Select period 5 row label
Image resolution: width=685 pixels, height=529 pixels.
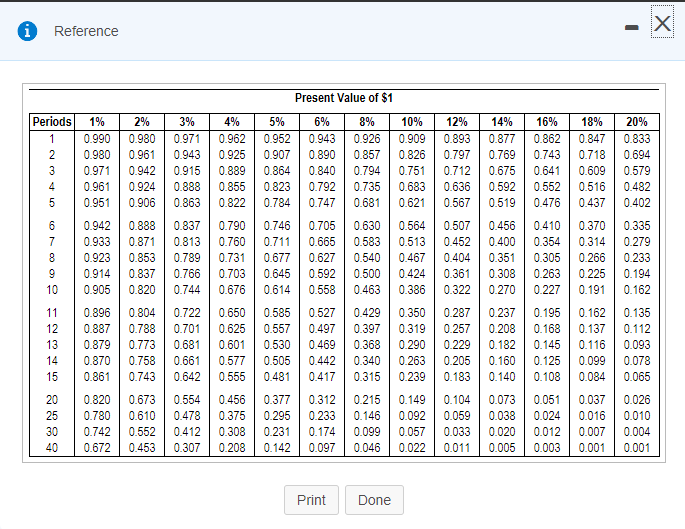tap(52, 203)
